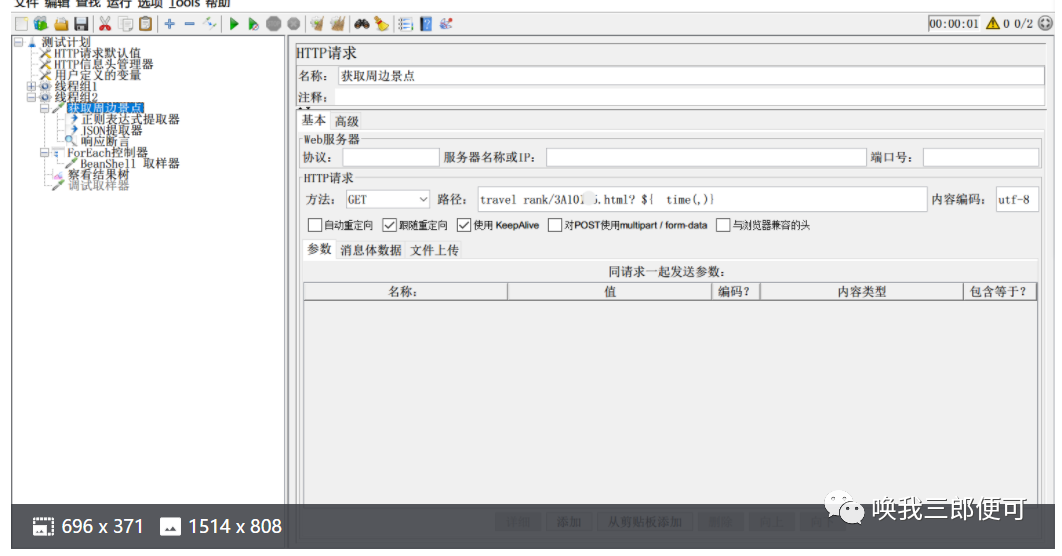Click the 端口号 port field
This screenshot has width=1062, height=556.
[x=981, y=157]
